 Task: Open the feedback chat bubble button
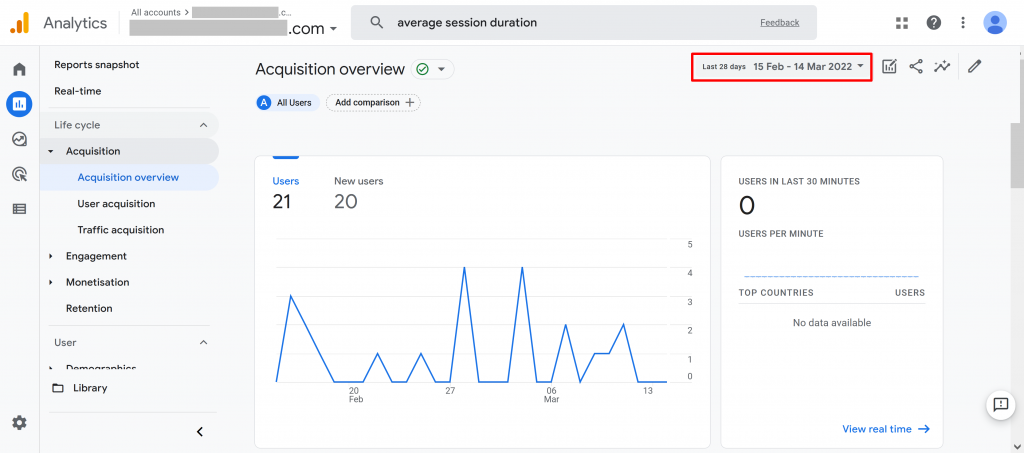(x=1000, y=405)
